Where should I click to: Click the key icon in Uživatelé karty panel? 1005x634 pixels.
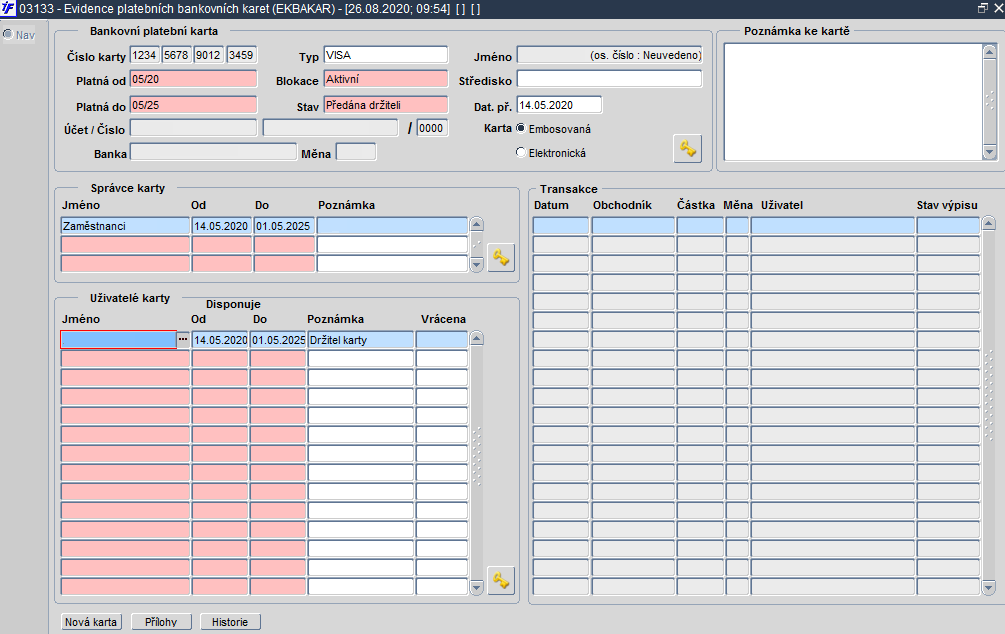(501, 580)
